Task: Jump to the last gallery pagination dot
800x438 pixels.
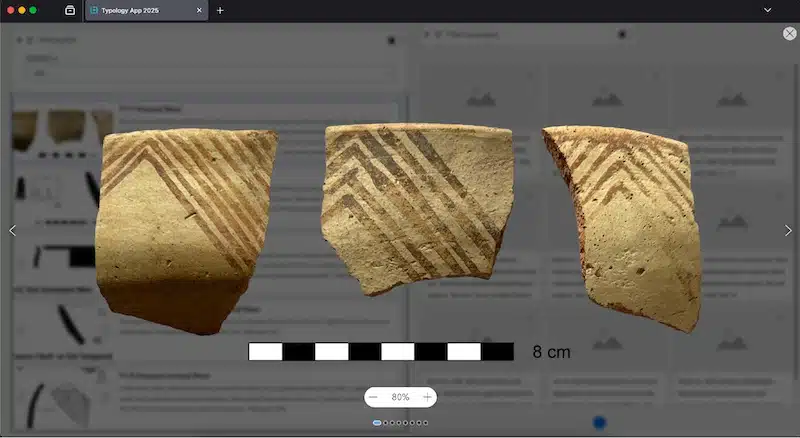Action: pyautogui.click(x=425, y=423)
